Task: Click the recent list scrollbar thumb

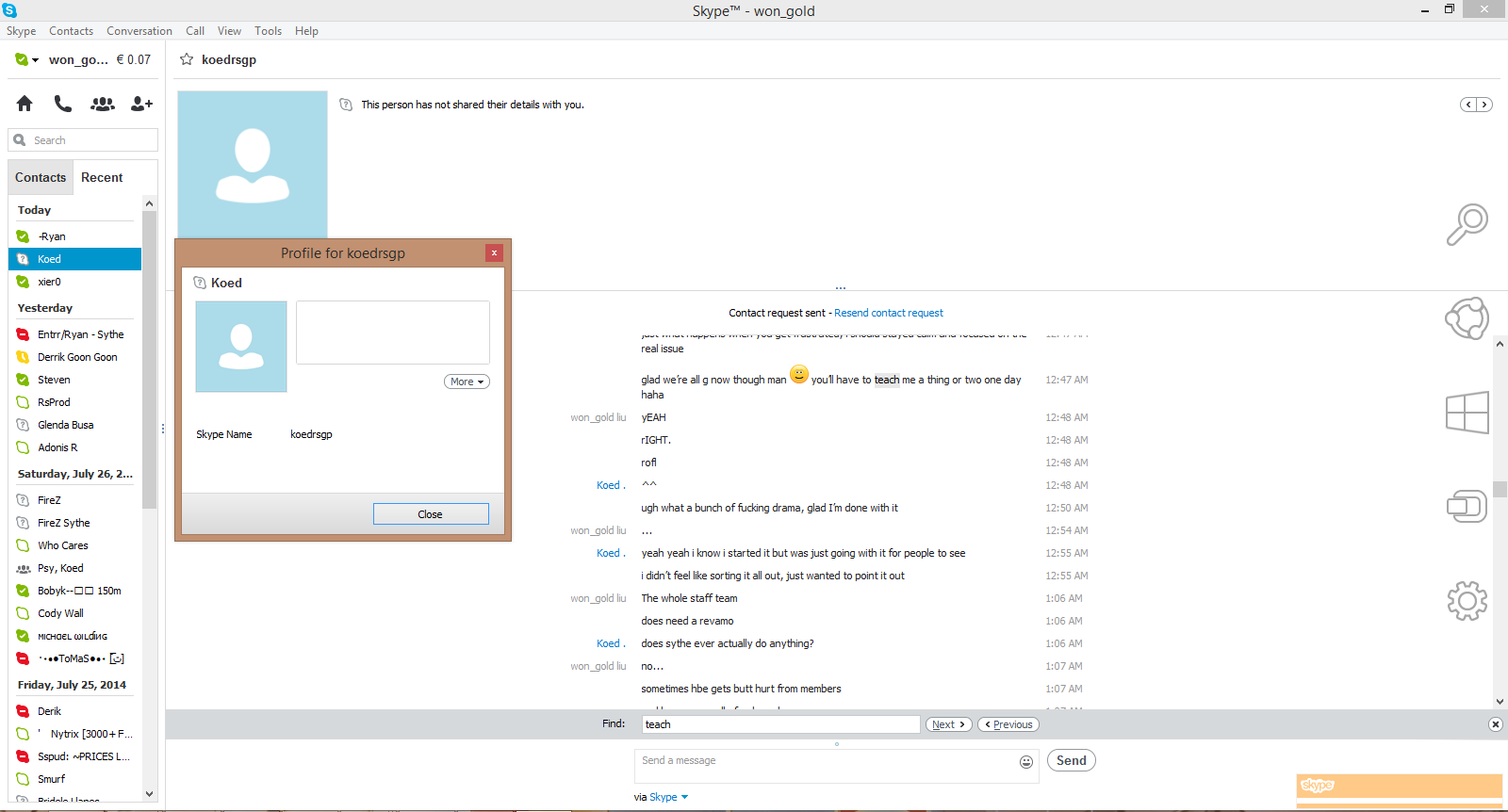Action: (149, 359)
